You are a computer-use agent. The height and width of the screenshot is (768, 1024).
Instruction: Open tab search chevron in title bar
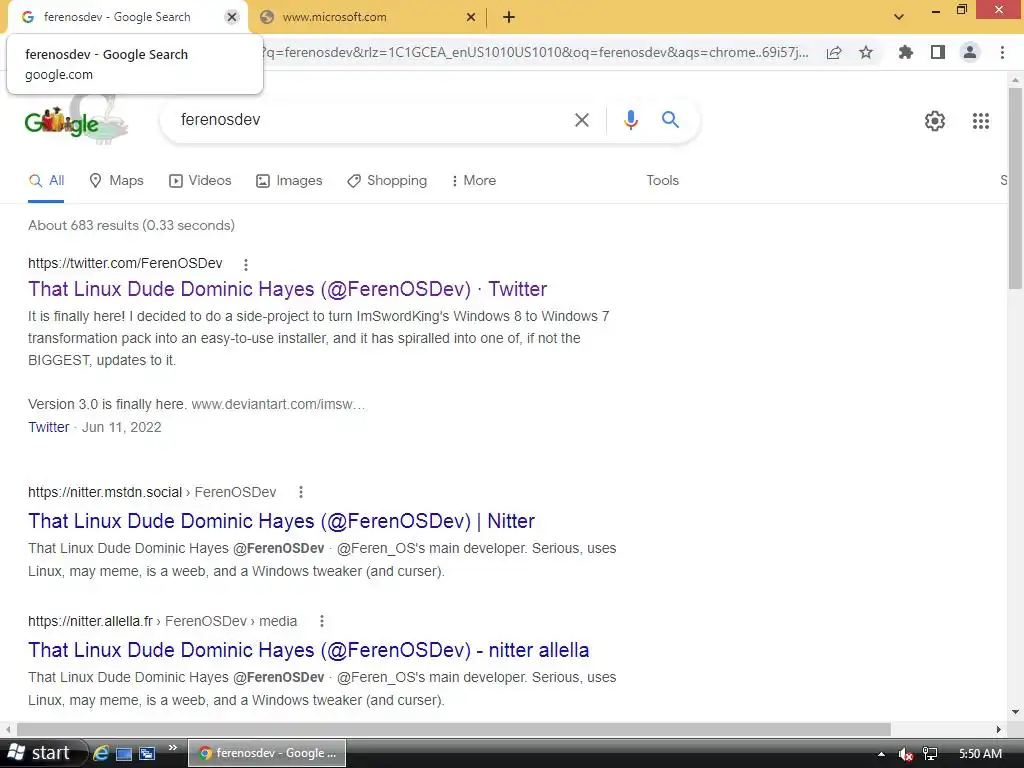coord(899,17)
